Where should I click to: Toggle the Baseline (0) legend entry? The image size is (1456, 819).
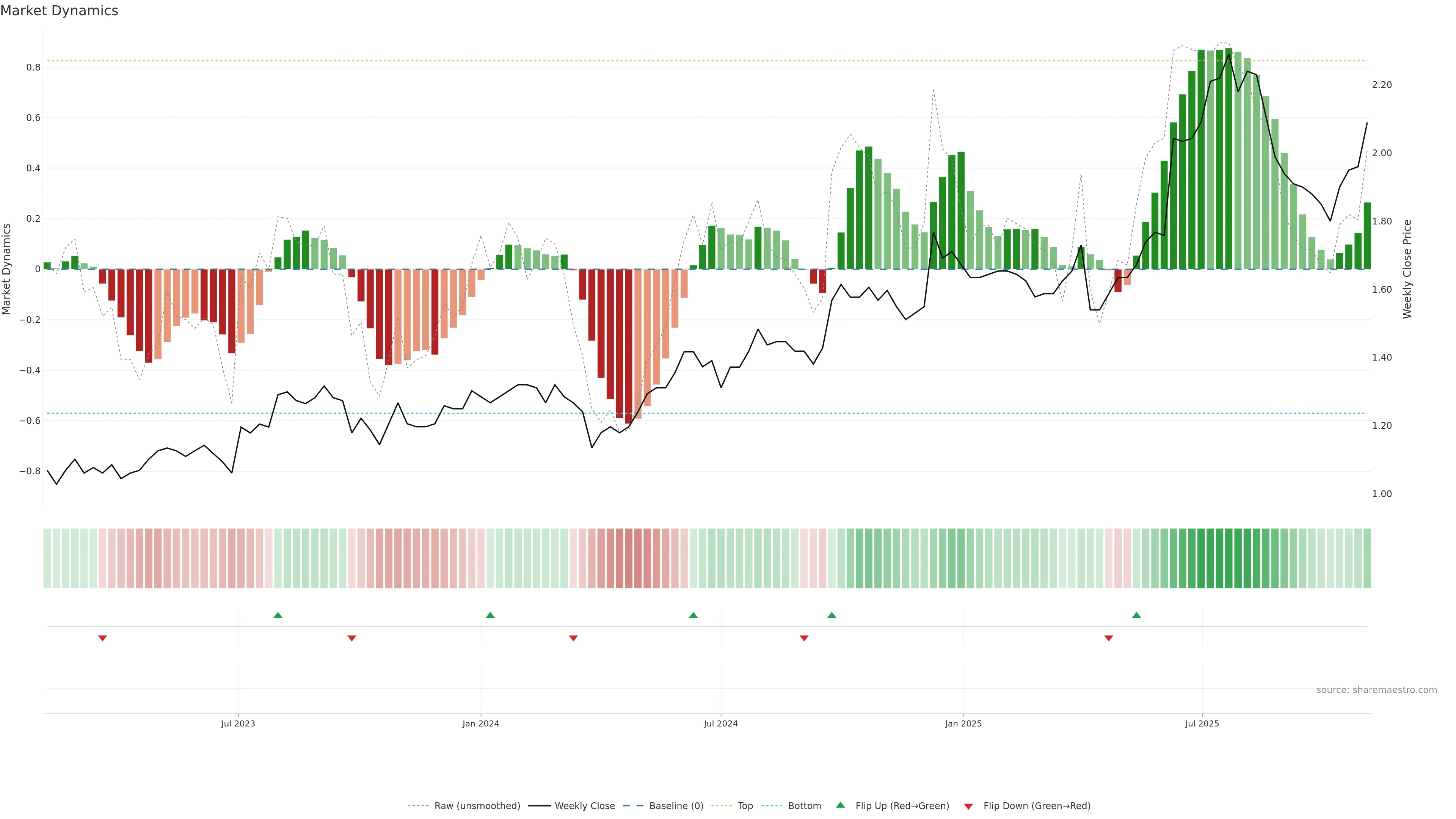click(x=676, y=806)
